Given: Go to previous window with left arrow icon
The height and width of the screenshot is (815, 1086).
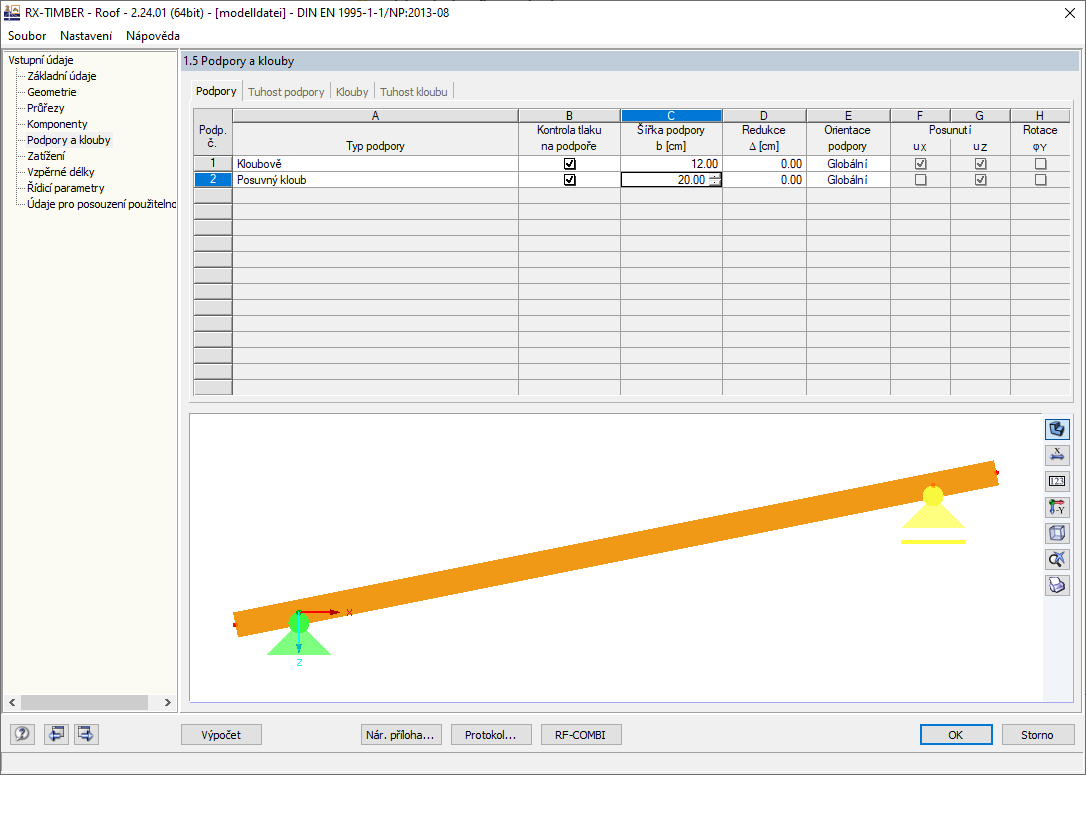Looking at the screenshot, I should (x=56, y=734).
